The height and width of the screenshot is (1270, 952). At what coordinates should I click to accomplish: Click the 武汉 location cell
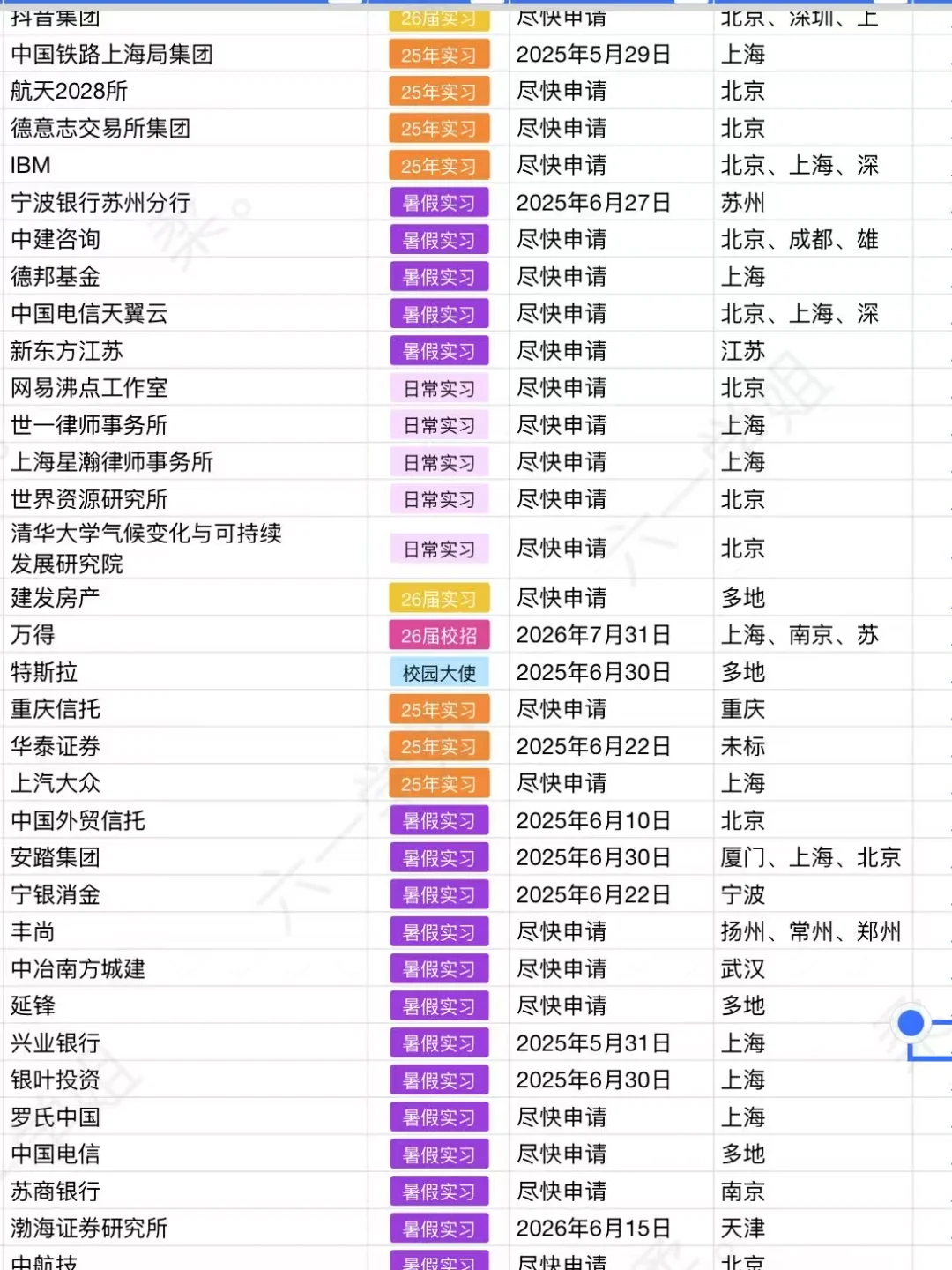[813, 968]
